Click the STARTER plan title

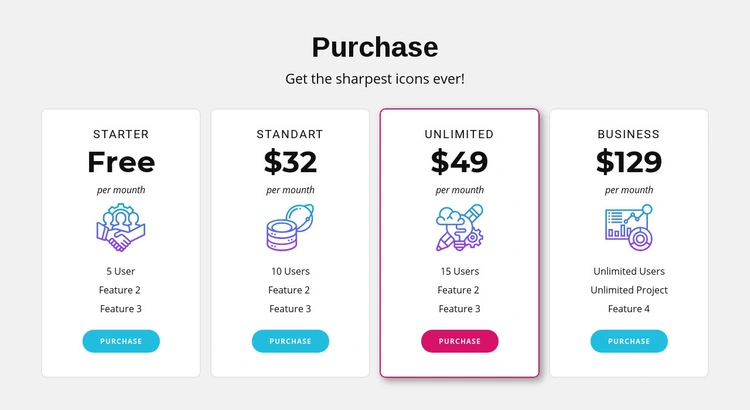pos(121,134)
